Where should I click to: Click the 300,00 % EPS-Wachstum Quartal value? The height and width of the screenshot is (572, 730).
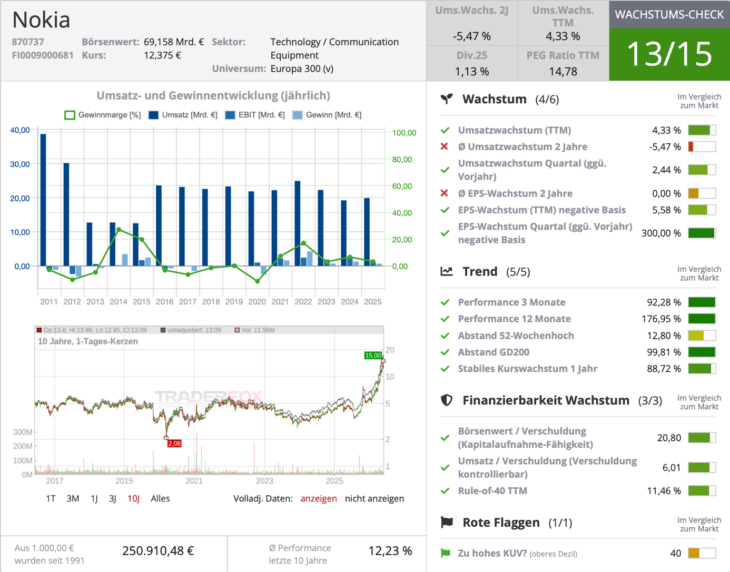(x=661, y=233)
